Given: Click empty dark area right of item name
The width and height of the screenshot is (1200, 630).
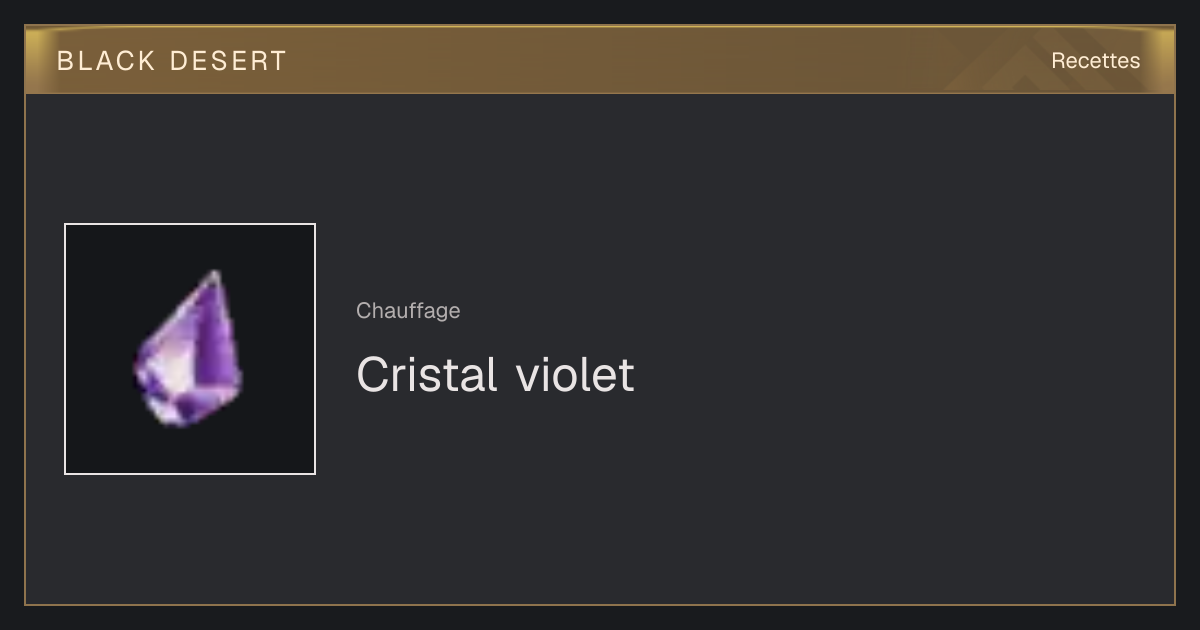Looking at the screenshot, I should 900,375.
